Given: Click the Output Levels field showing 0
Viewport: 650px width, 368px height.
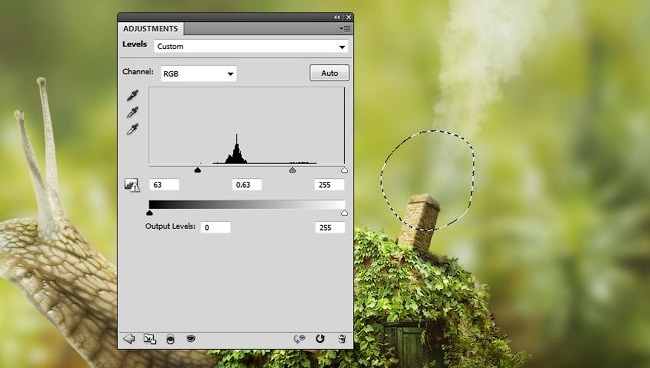Looking at the screenshot, I should click(x=216, y=228).
